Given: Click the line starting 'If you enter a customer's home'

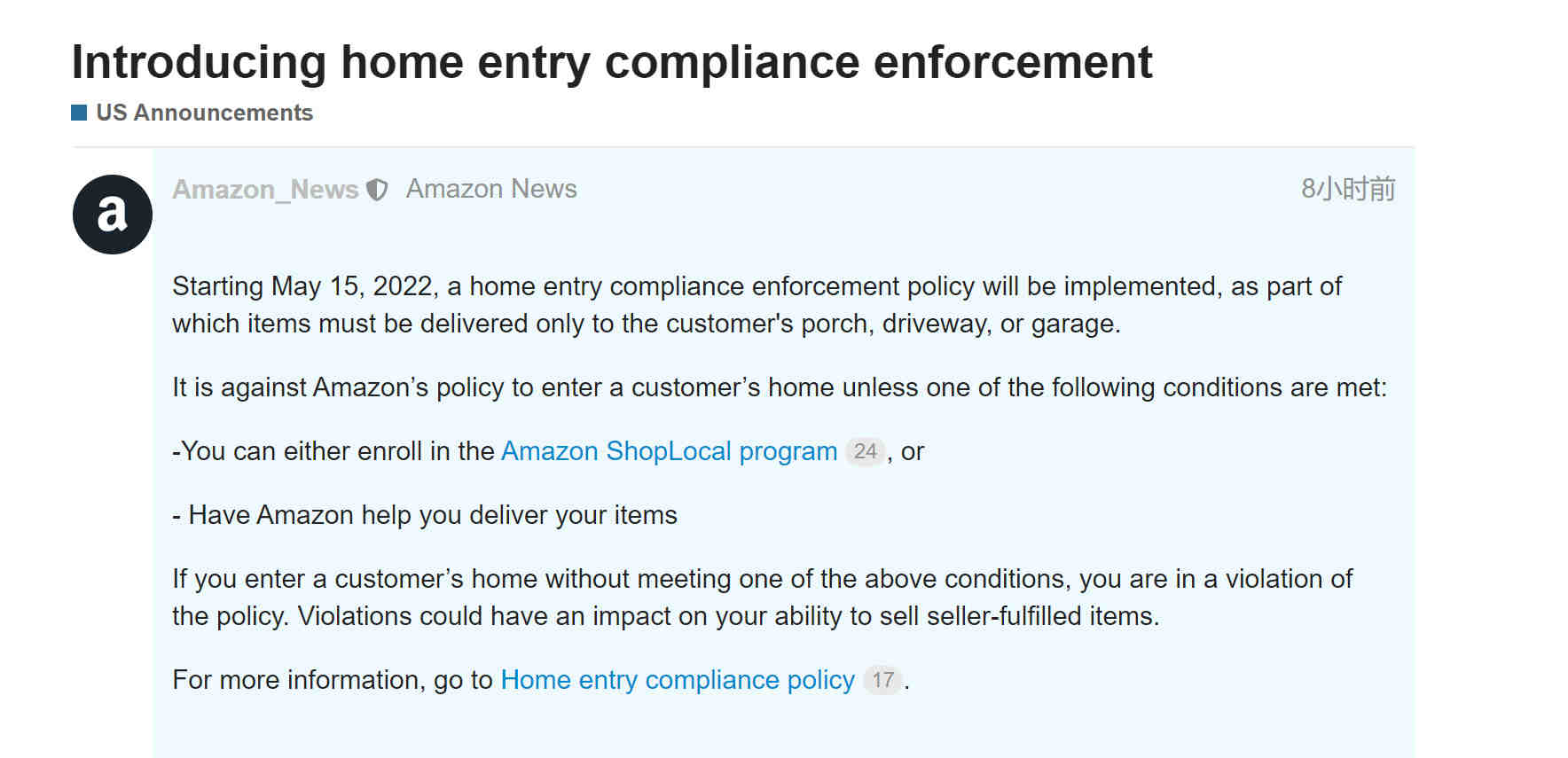Looking at the screenshot, I should click(763, 579).
